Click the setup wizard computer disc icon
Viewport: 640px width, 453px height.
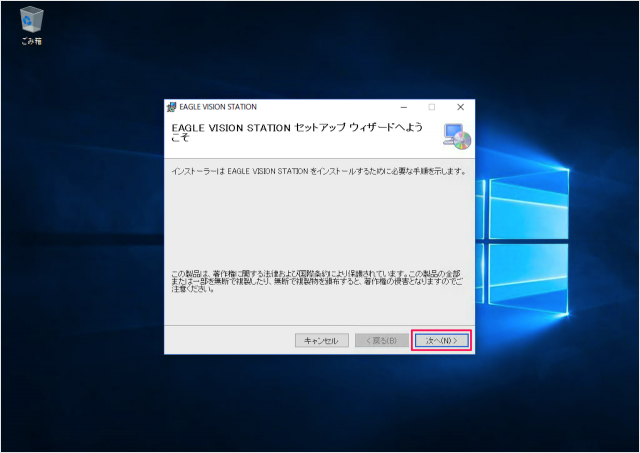pyautogui.click(x=457, y=136)
